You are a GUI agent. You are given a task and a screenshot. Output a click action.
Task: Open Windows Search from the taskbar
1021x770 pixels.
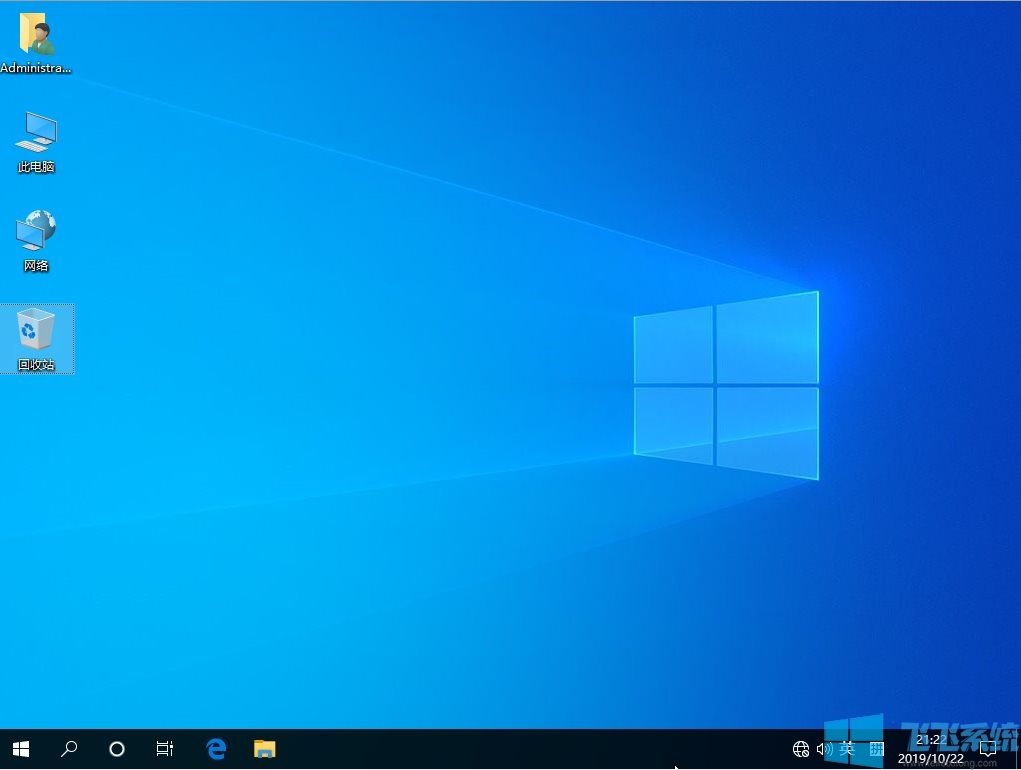69,748
